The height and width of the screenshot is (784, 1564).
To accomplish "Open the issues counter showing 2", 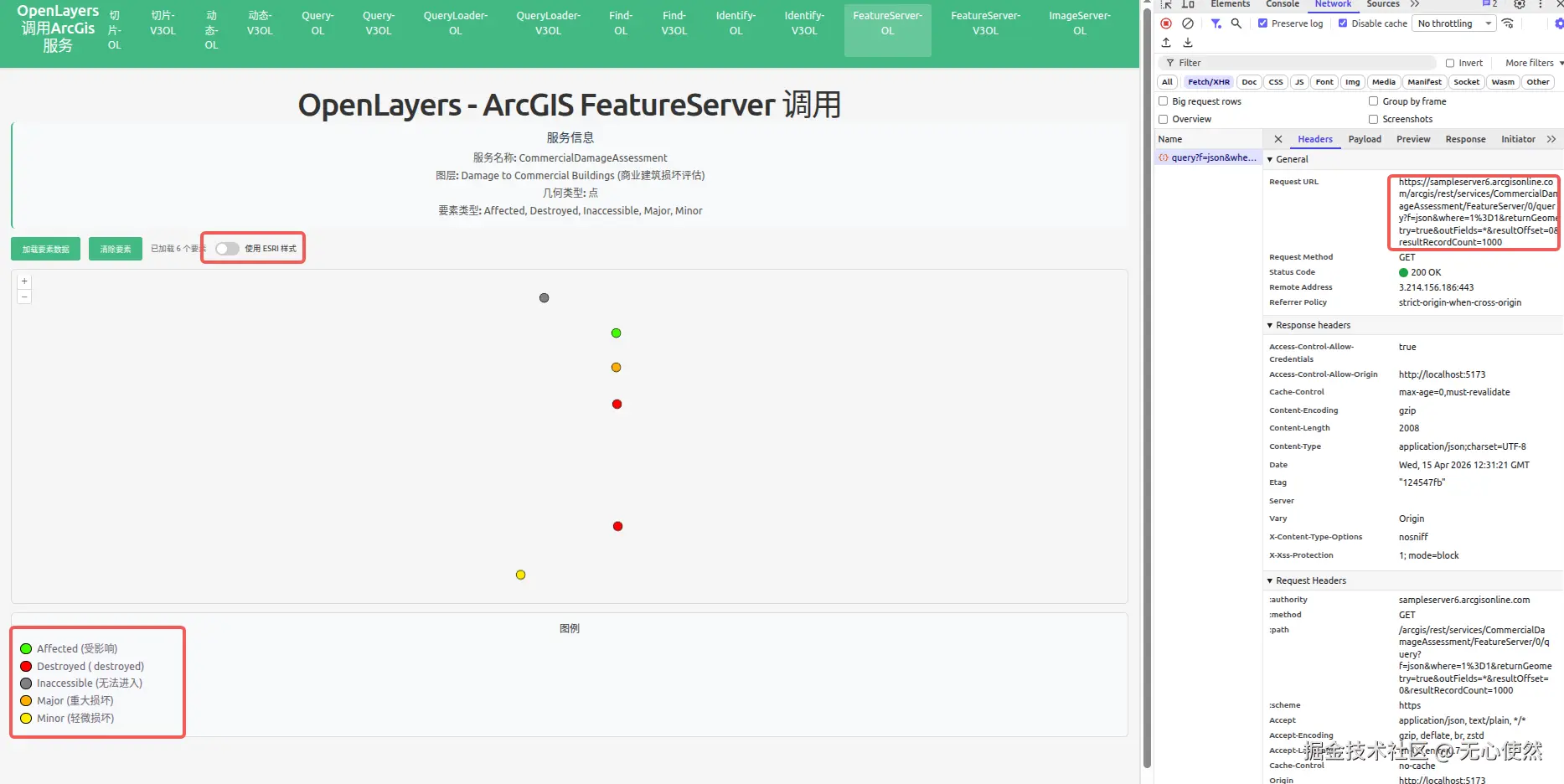I will [x=1490, y=4].
